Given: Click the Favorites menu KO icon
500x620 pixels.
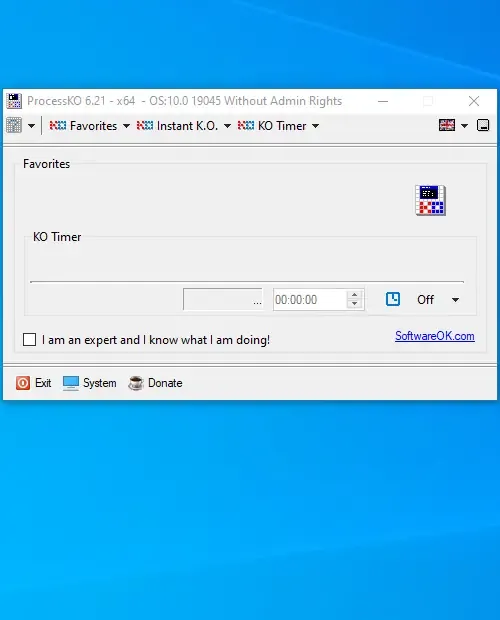Looking at the screenshot, I should coord(58,126).
